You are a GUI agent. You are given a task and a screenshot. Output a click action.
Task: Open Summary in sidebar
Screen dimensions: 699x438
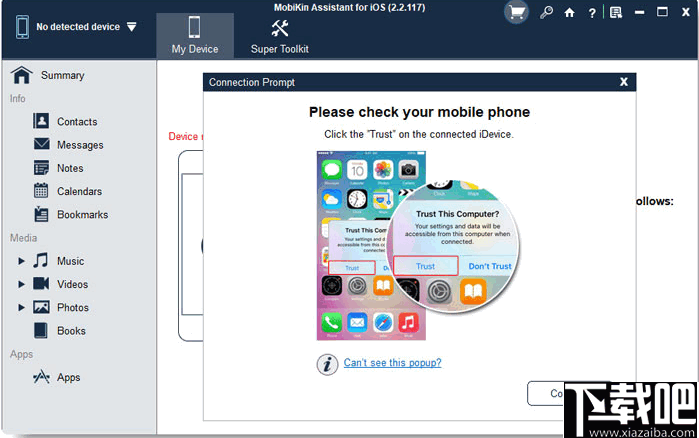pos(62,75)
